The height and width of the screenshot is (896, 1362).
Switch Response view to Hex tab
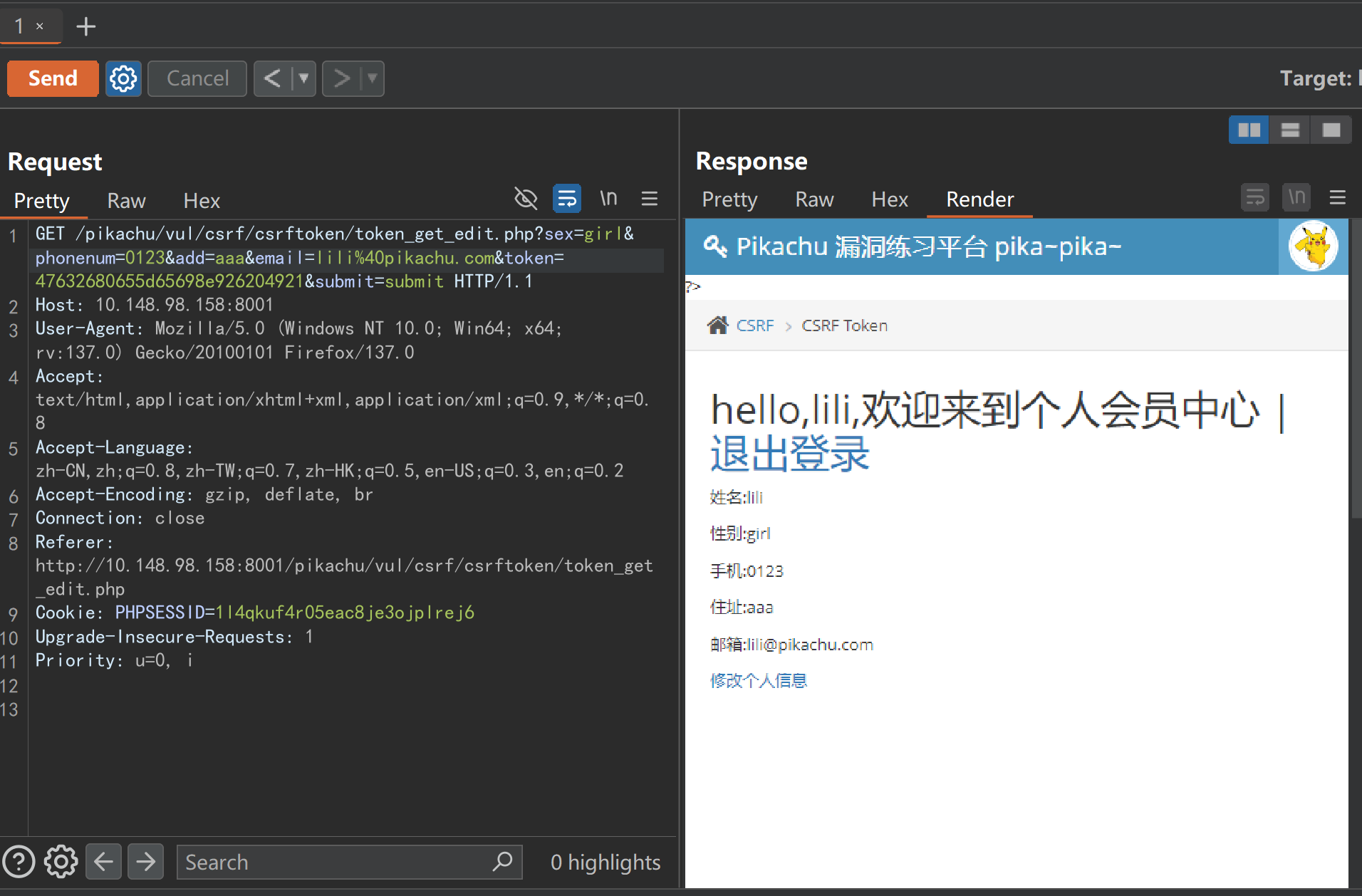click(x=890, y=199)
